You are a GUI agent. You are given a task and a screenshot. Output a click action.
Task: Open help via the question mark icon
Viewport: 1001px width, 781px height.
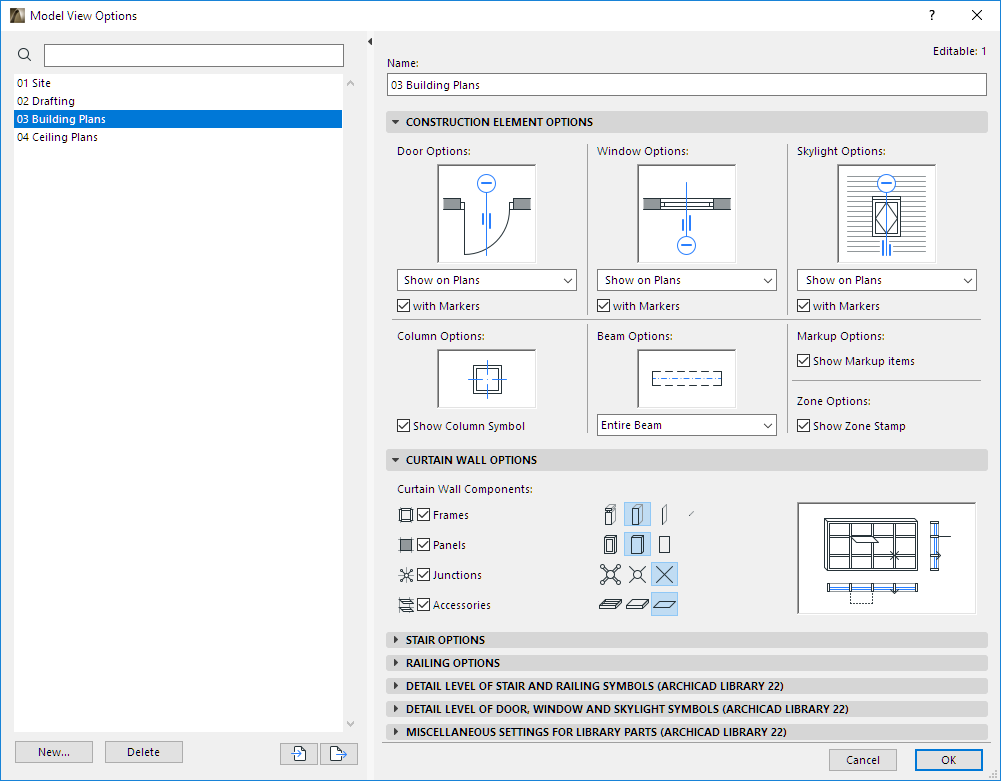(931, 15)
